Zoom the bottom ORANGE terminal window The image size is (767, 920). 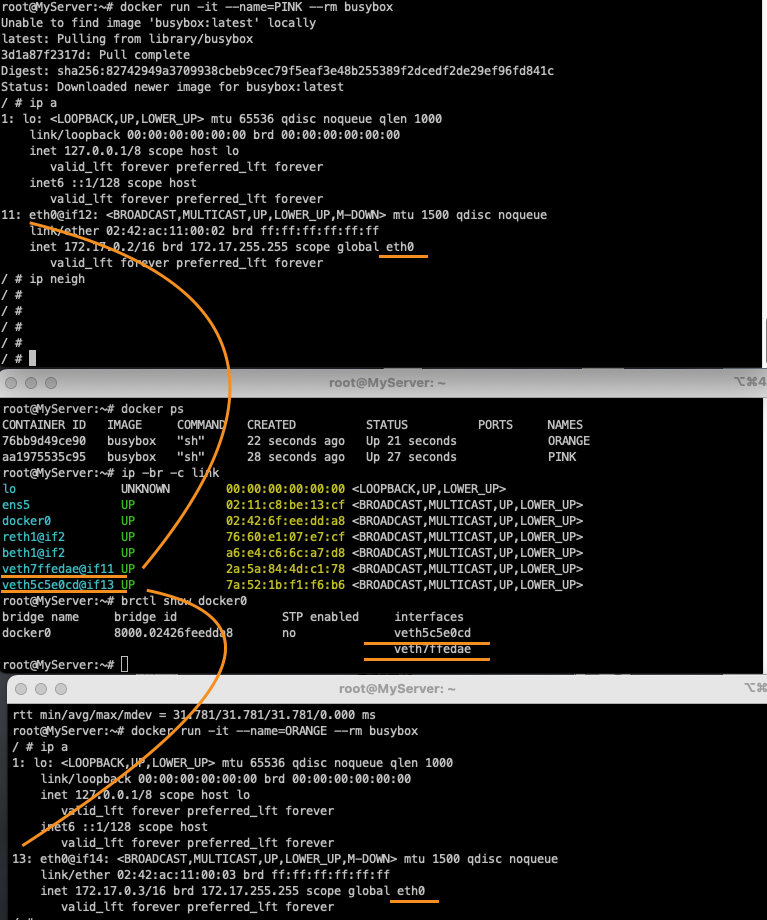point(61,689)
